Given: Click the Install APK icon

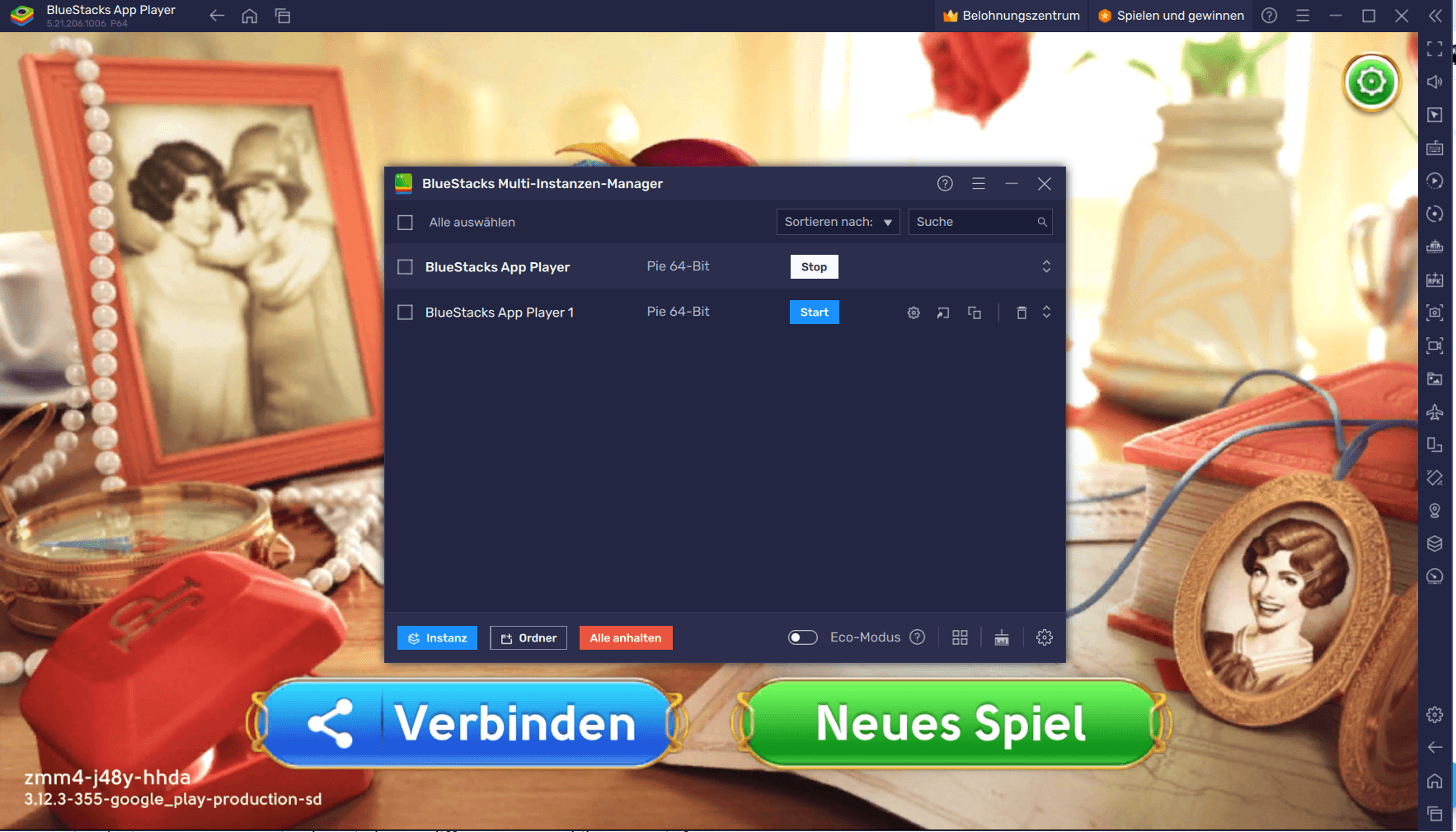Looking at the screenshot, I should (x=1435, y=280).
